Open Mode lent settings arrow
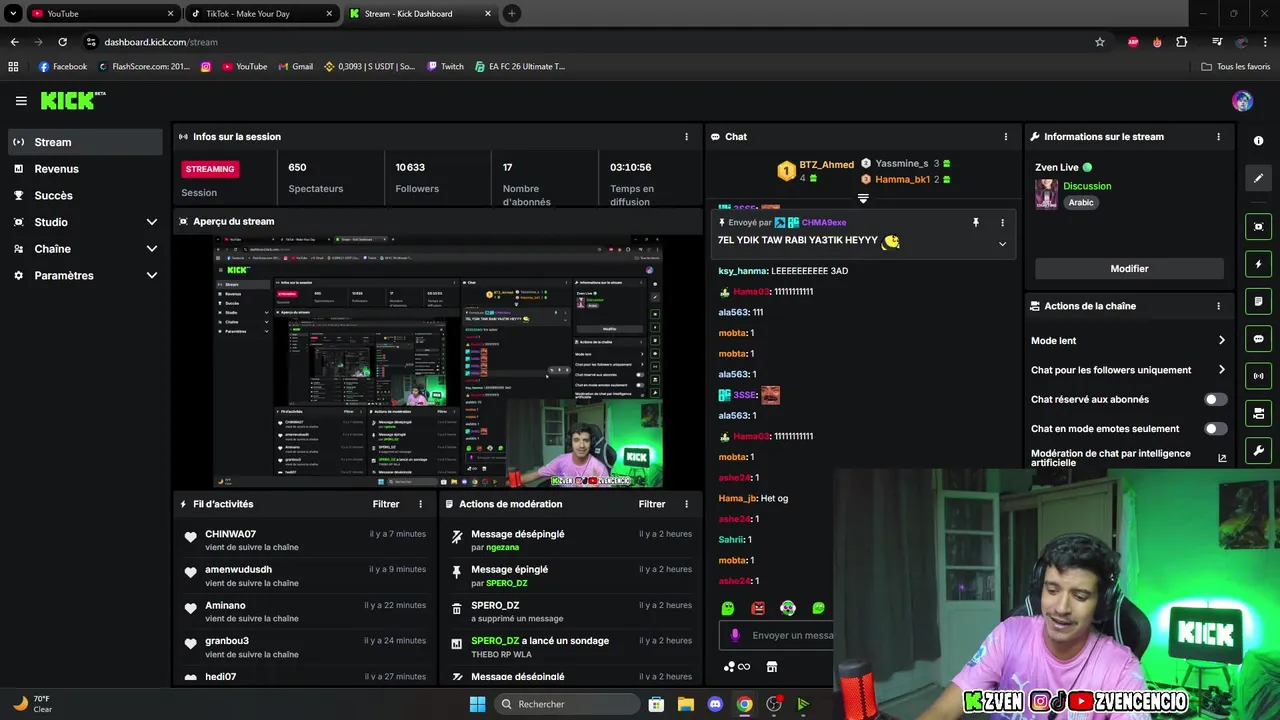The image size is (1280, 720). (x=1221, y=340)
